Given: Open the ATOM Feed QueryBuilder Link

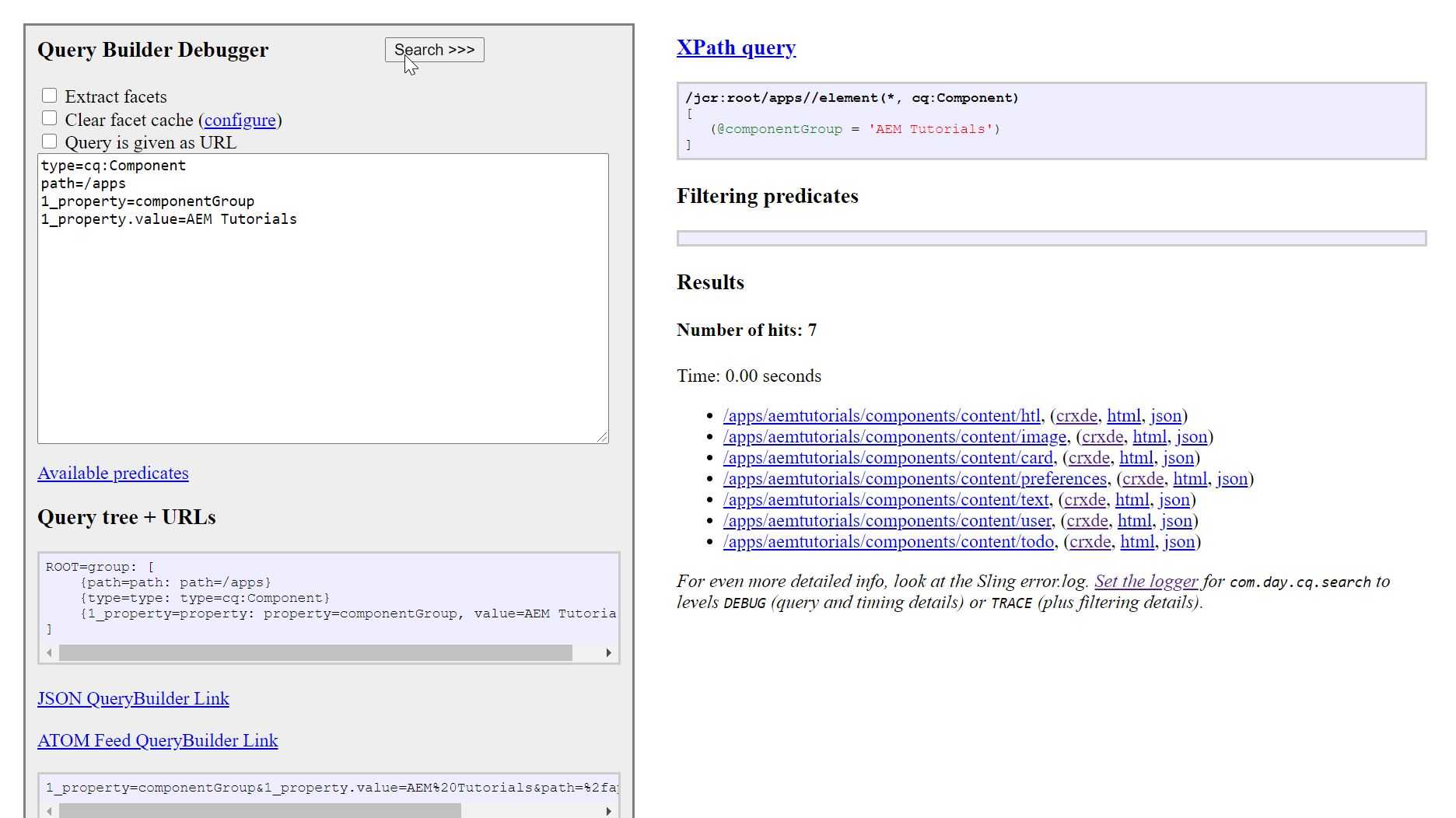Looking at the screenshot, I should [157, 740].
